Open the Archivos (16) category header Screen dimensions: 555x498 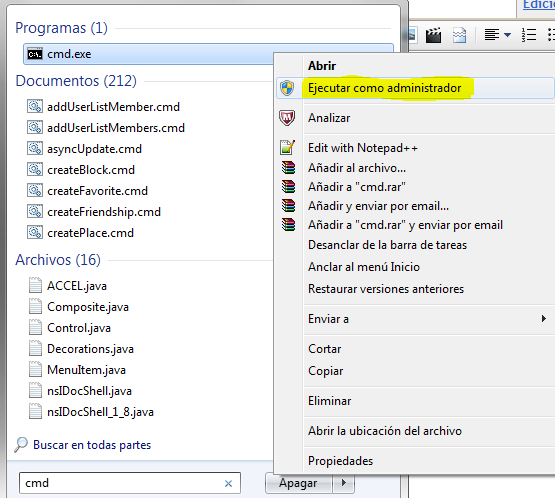click(58, 260)
